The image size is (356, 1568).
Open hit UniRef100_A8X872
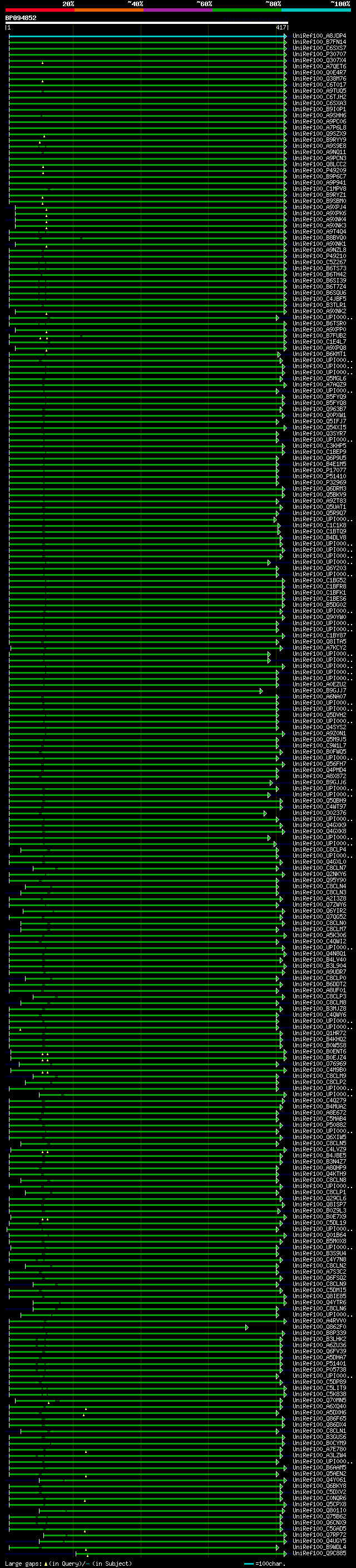tap(319, 776)
